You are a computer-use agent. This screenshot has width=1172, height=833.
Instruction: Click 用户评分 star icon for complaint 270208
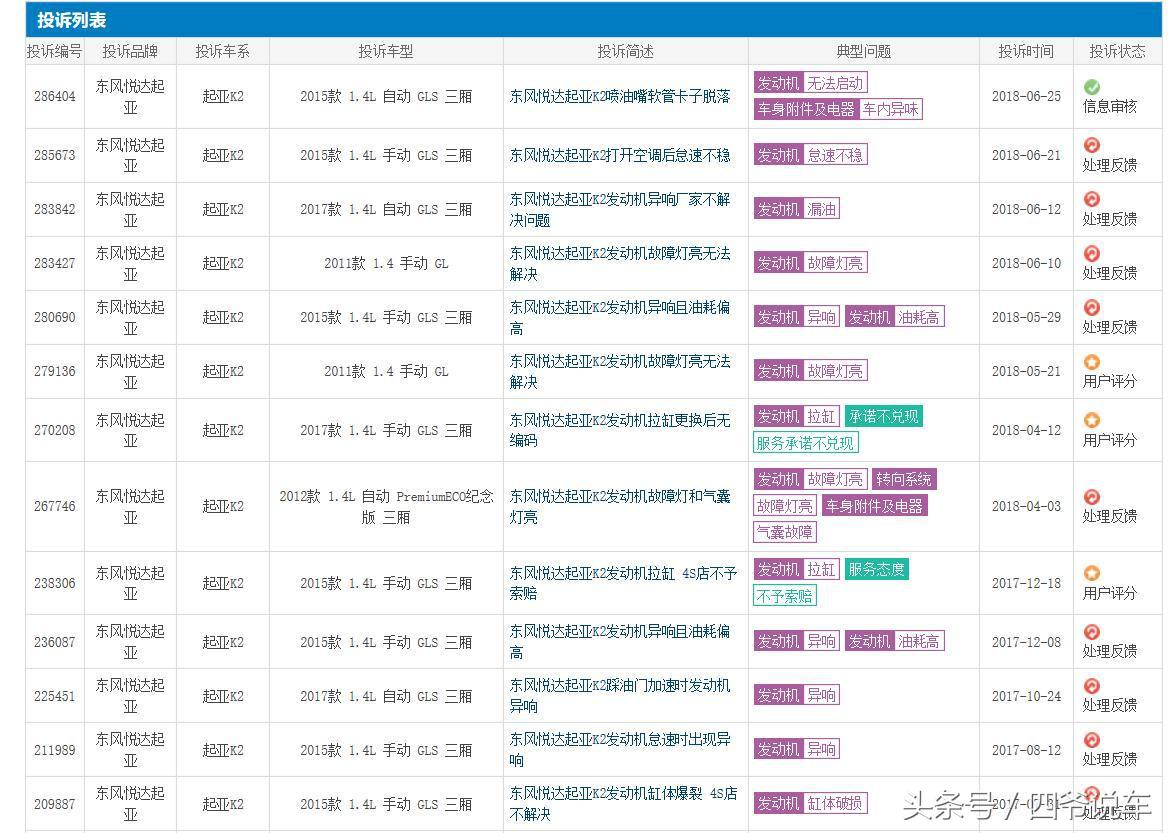coord(1090,421)
